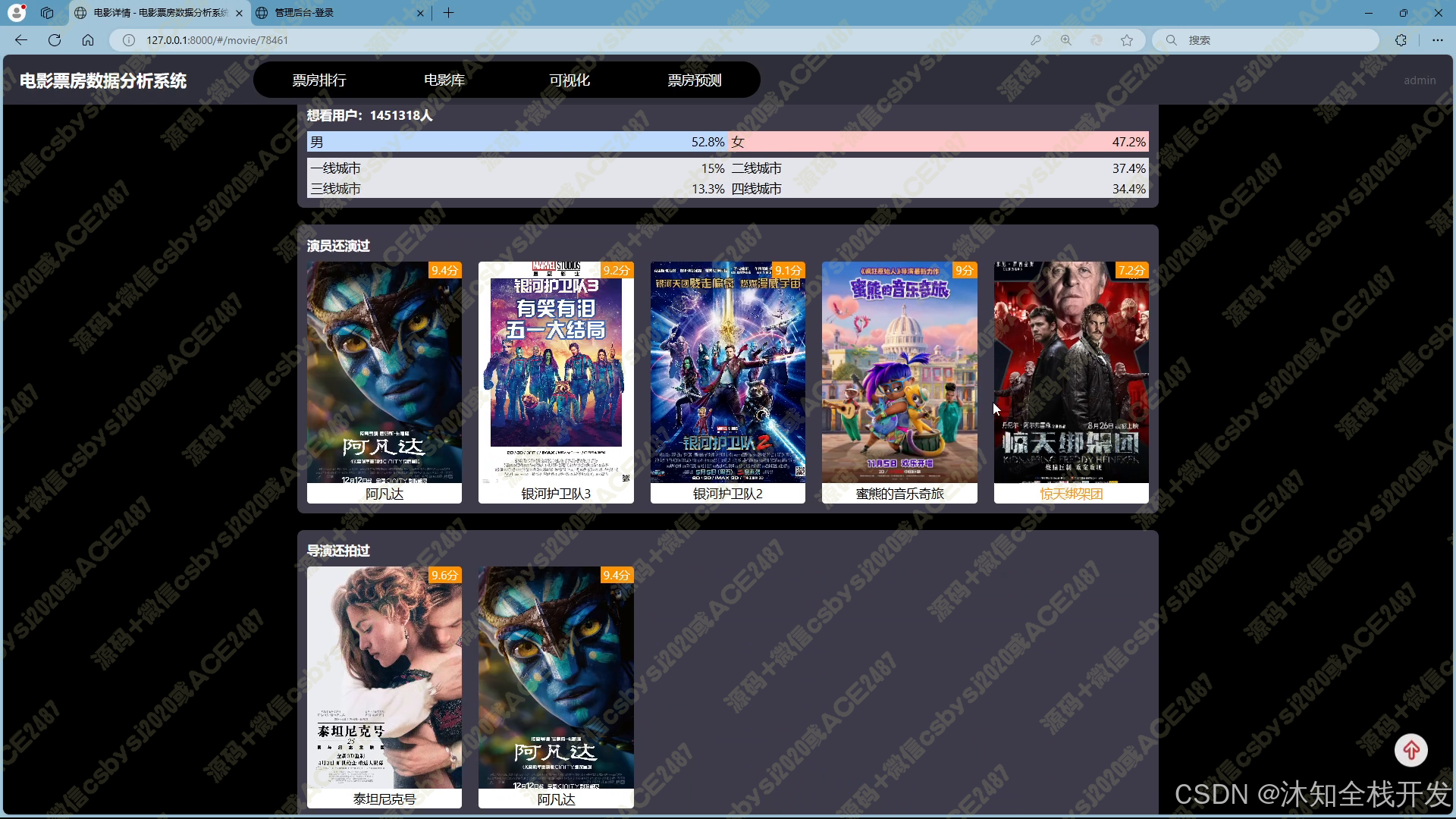Go to the 电影库 navigation item
Screen dimensions: 1456x819
coord(444,80)
